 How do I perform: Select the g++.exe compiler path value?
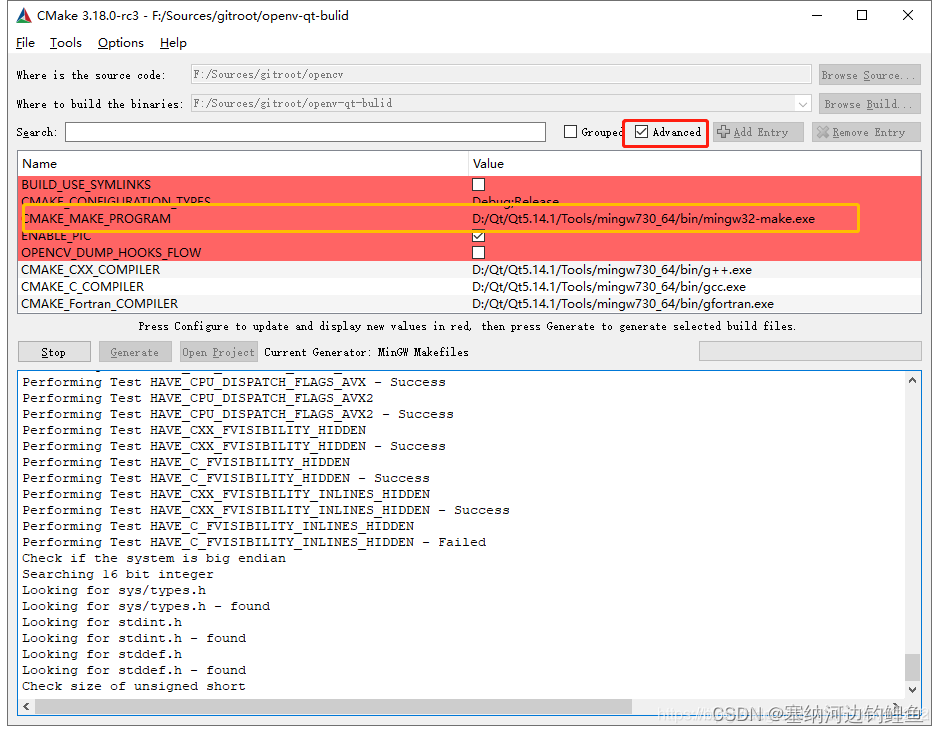click(x=611, y=269)
